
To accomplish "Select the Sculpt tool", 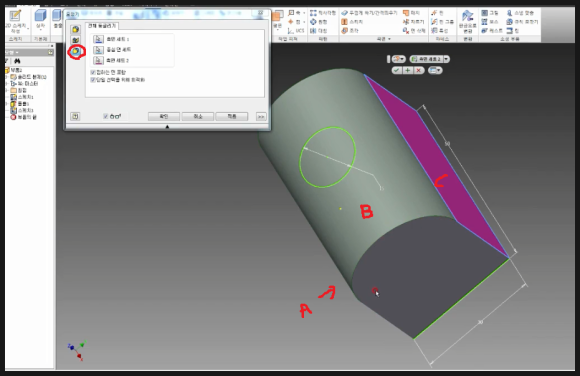I will [350, 31].
